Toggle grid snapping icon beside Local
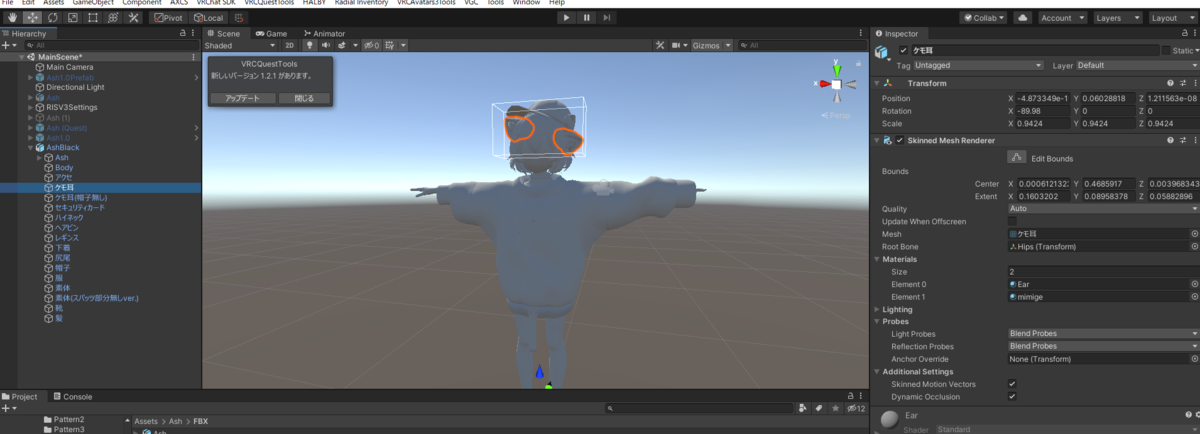 [240, 18]
